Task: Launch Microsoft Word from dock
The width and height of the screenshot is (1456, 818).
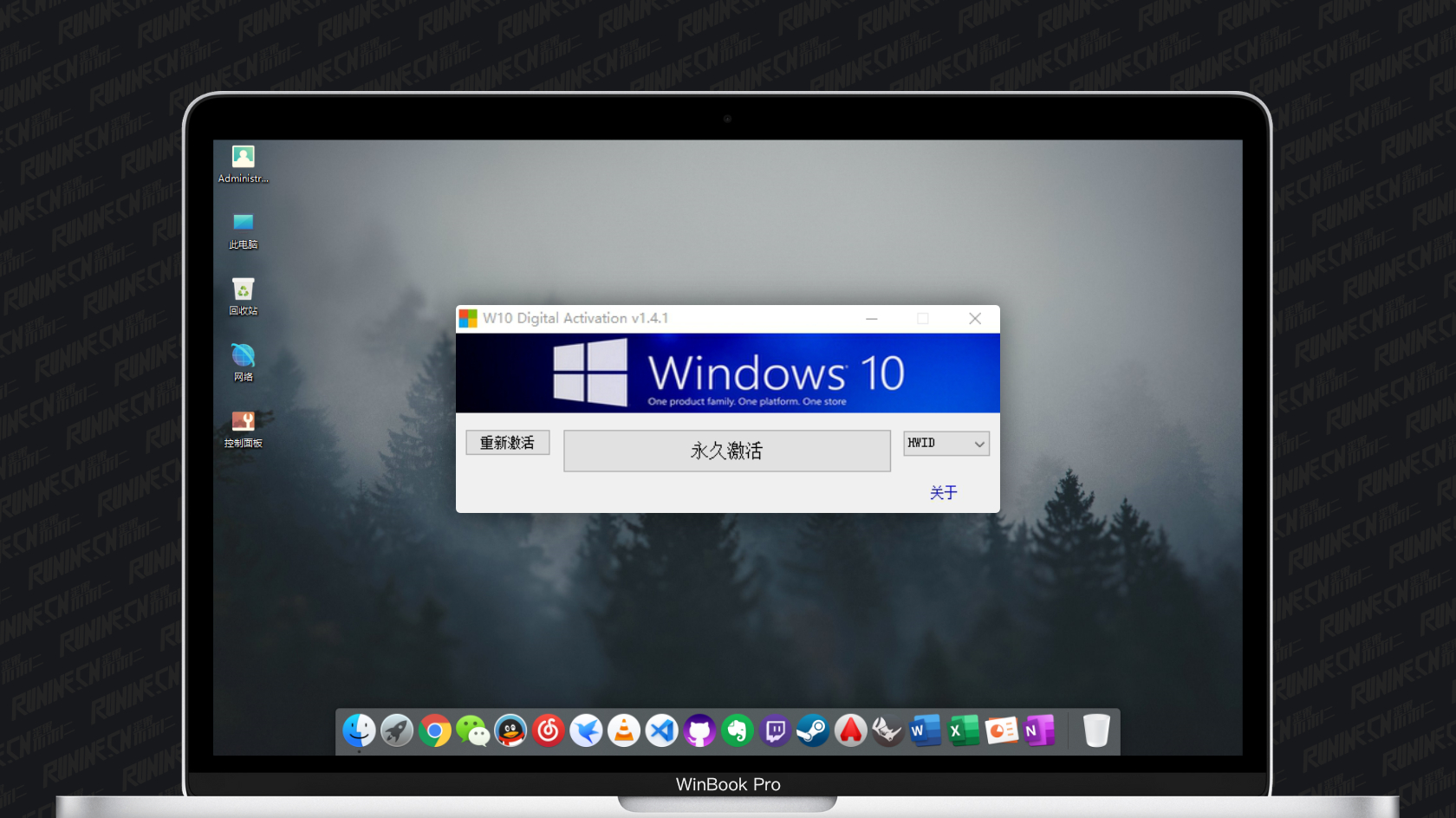Action: (926, 730)
